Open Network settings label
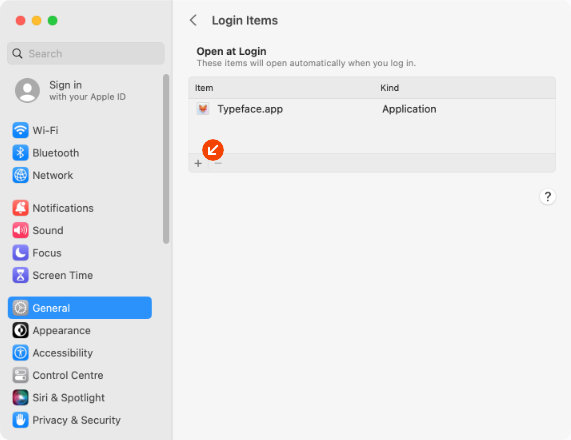The height and width of the screenshot is (440, 571). [53, 175]
